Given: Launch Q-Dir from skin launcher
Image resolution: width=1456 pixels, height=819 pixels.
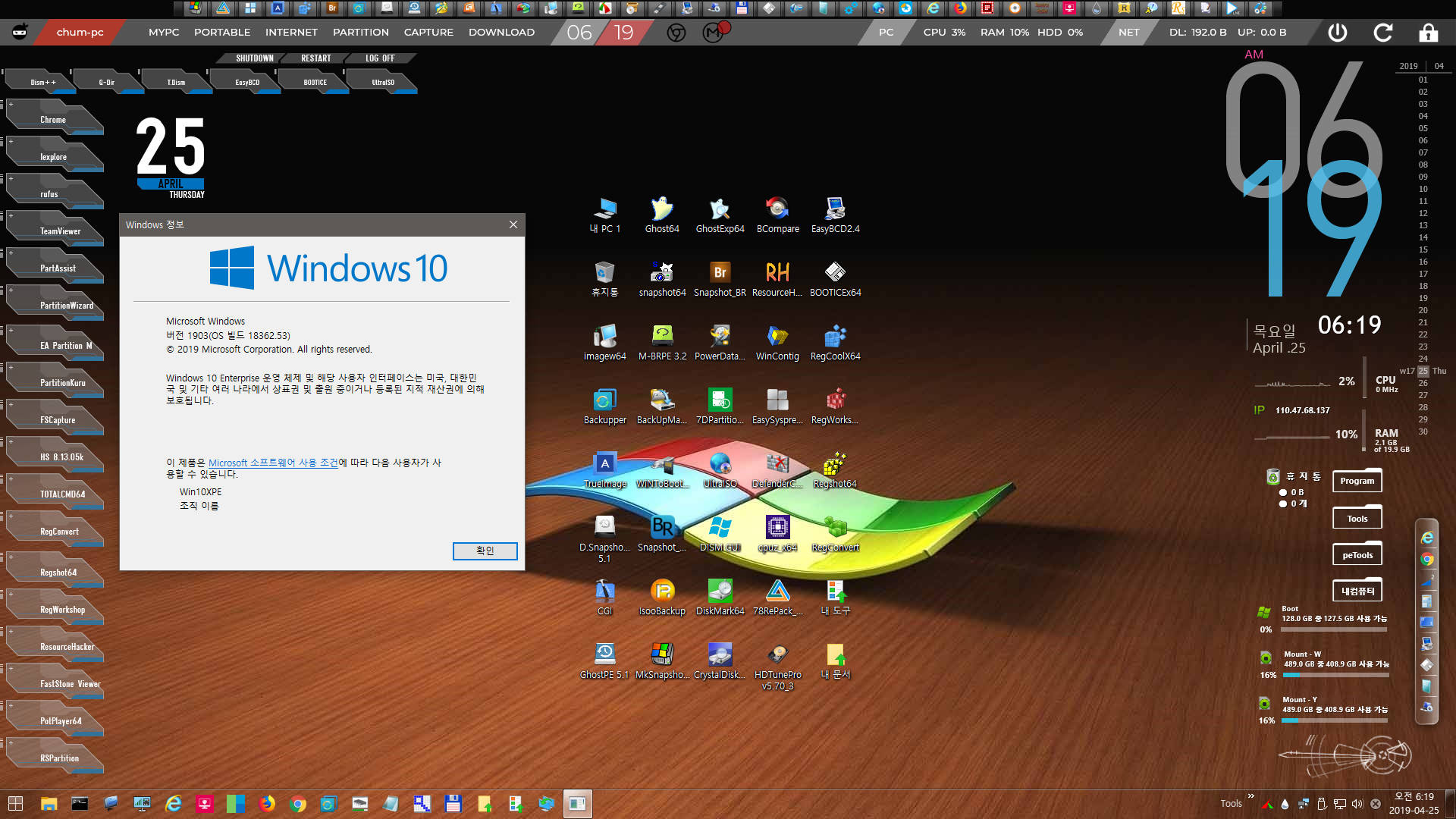Looking at the screenshot, I should pos(107,82).
